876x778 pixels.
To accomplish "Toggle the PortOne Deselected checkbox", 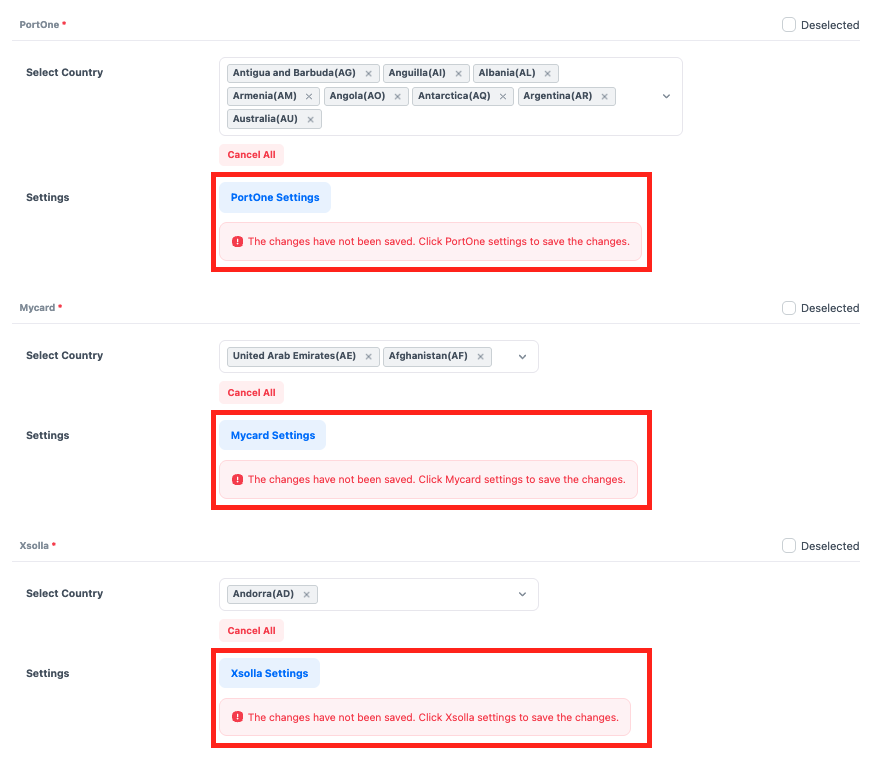I will tap(789, 25).
